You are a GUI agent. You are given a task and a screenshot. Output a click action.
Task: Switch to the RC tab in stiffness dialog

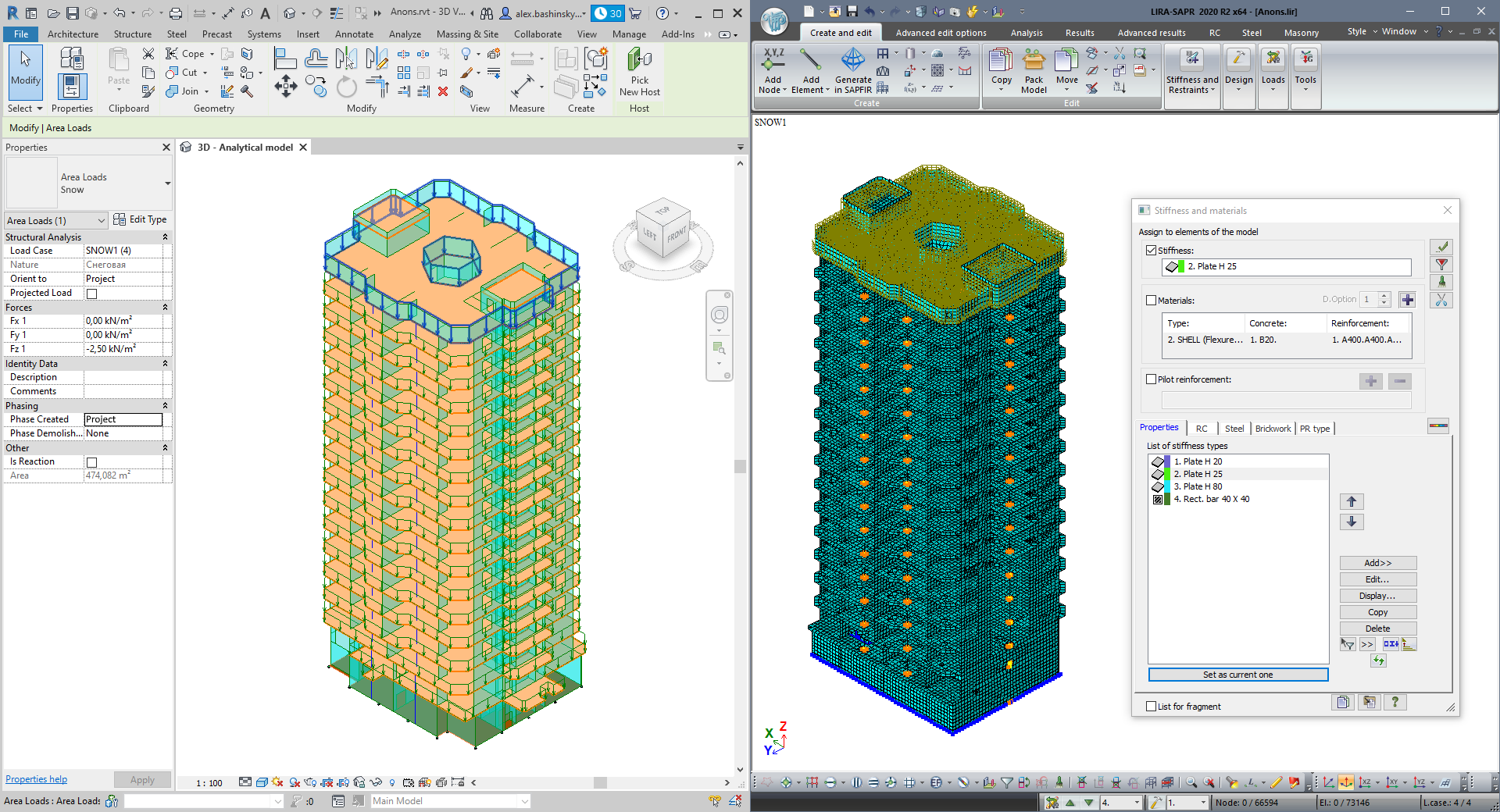(x=1202, y=429)
